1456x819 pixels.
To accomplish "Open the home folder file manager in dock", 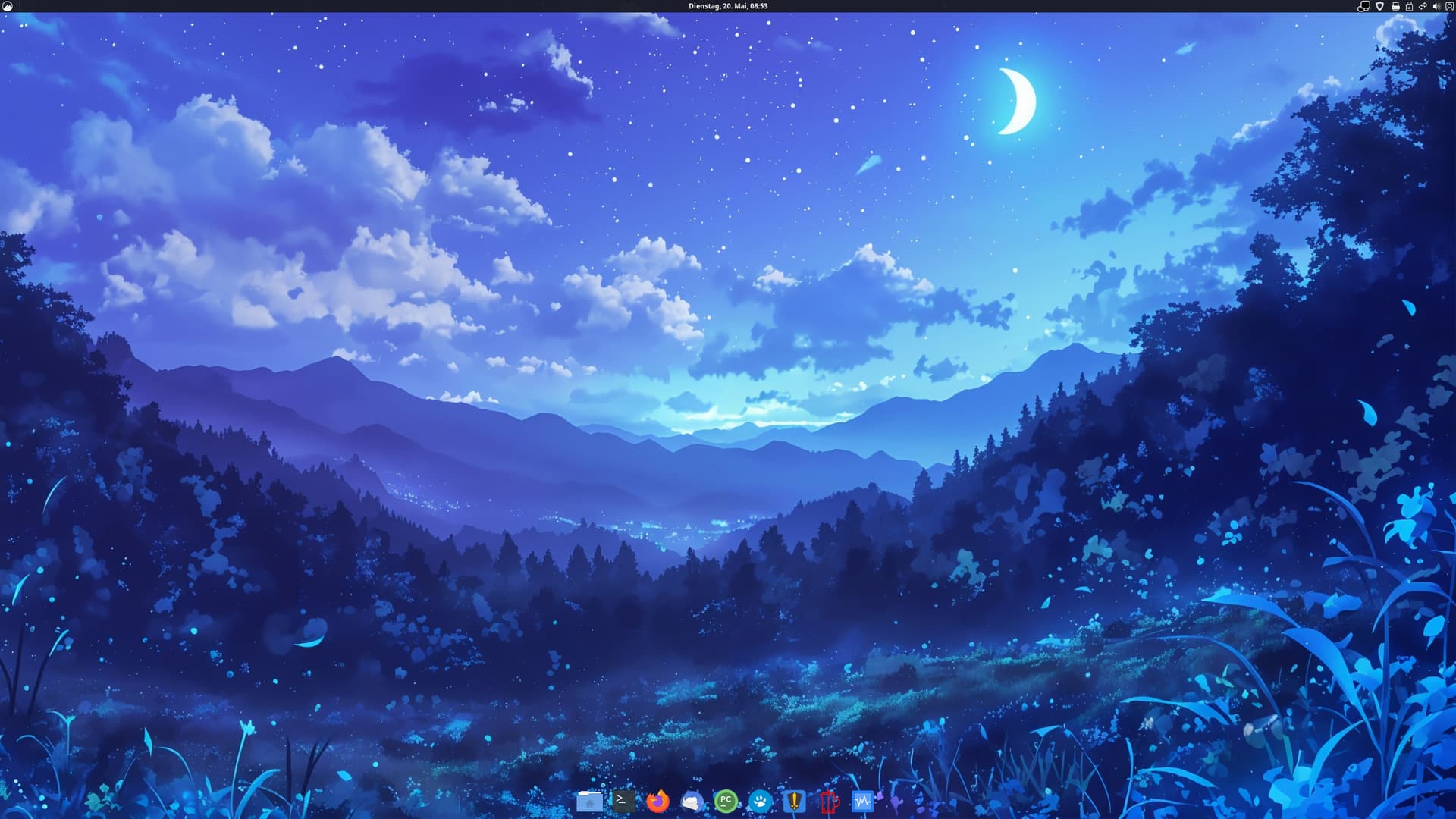I will [589, 801].
